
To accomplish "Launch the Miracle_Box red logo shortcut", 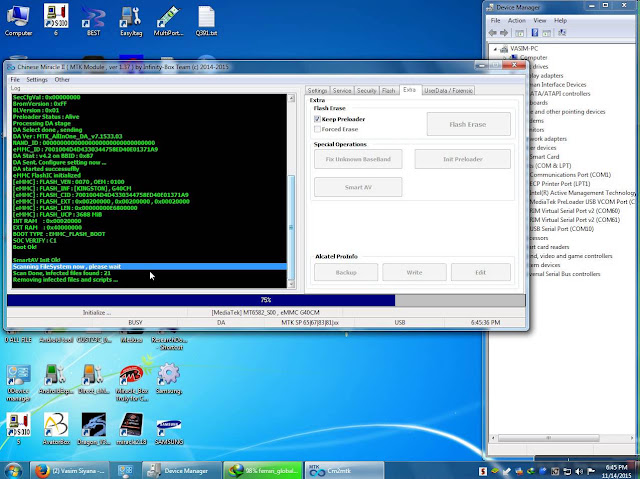I will [131, 381].
